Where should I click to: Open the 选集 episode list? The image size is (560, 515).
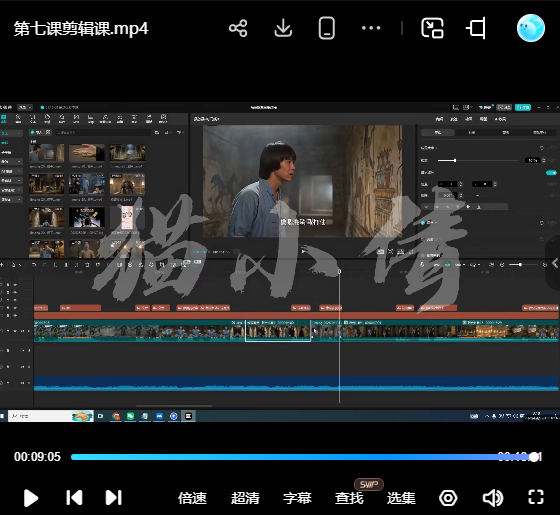401,498
